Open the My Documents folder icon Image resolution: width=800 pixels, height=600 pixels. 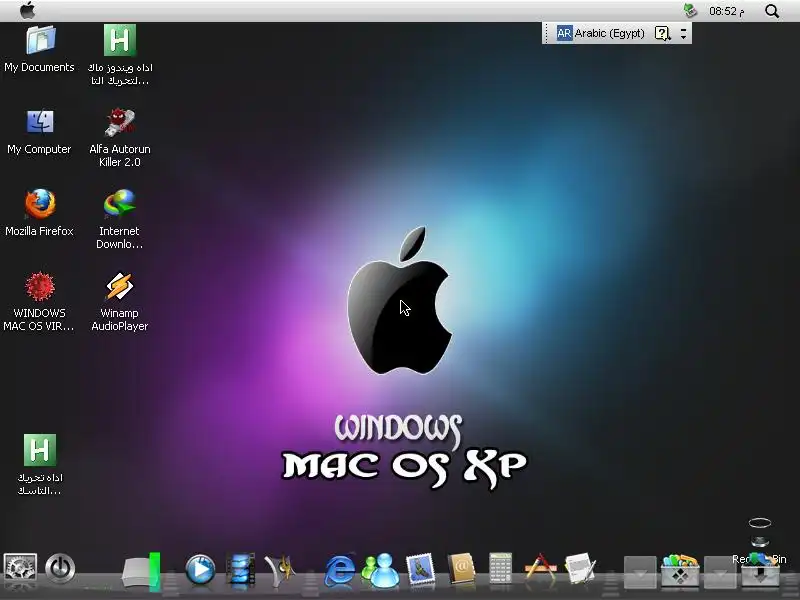(40, 40)
